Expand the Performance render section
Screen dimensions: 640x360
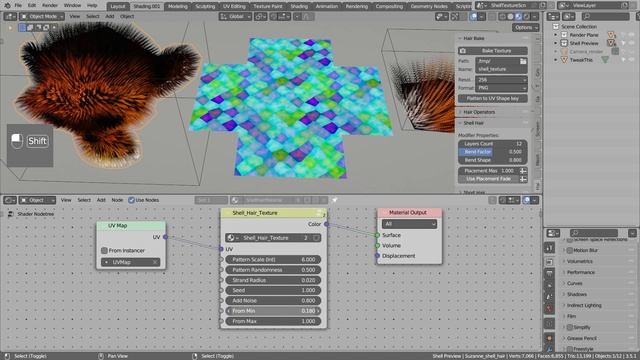click(x=581, y=272)
